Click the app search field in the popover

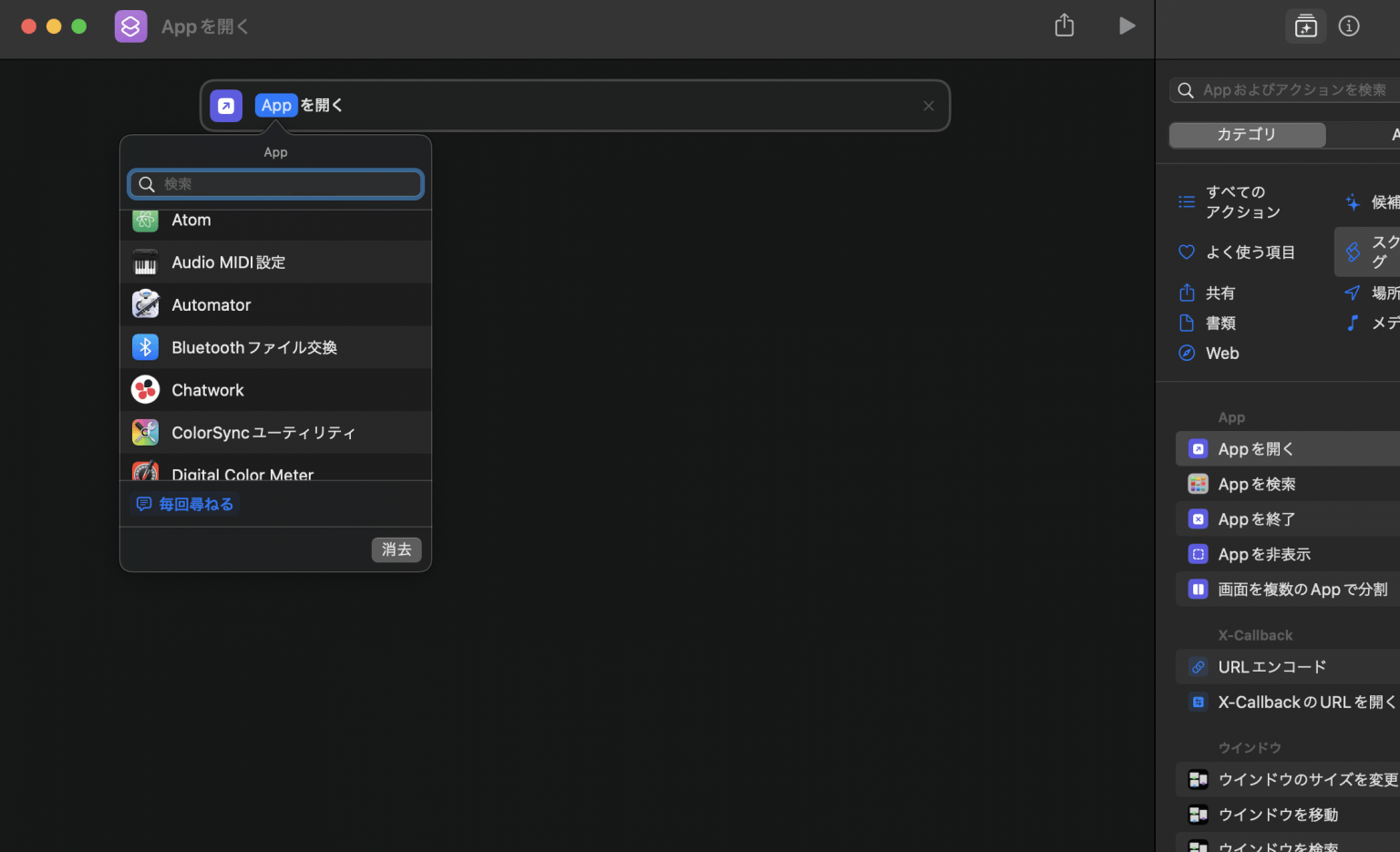(275, 183)
